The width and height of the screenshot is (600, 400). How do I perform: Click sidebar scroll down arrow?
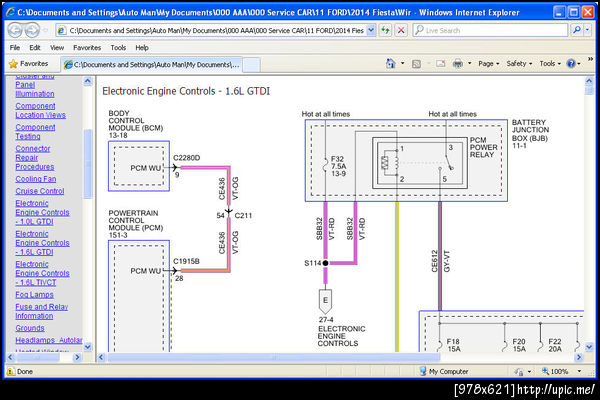[88, 347]
